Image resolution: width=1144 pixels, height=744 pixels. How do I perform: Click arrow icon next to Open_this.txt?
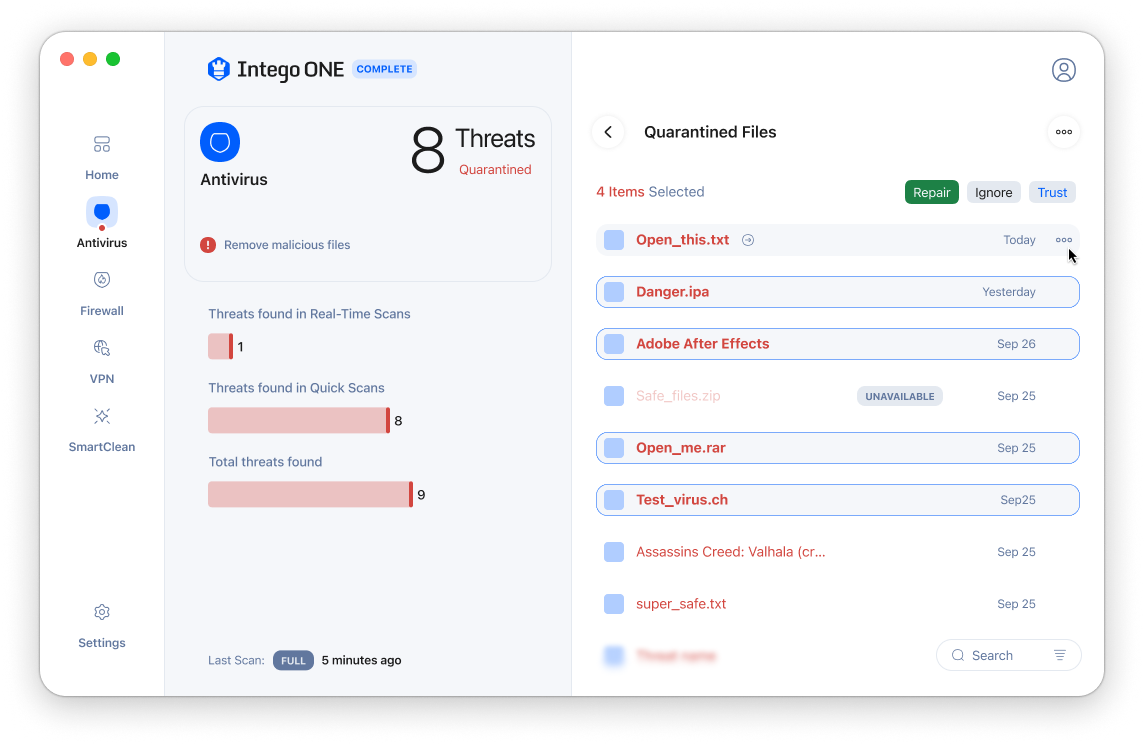coord(748,240)
